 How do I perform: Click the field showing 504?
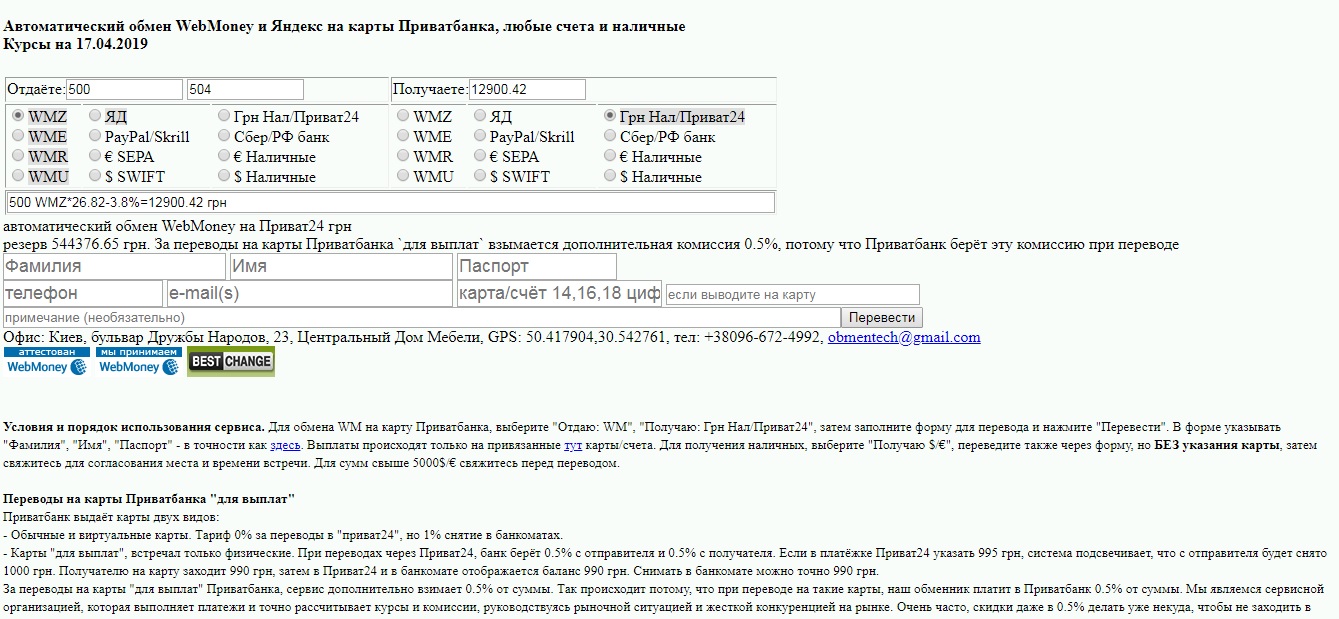[245, 89]
